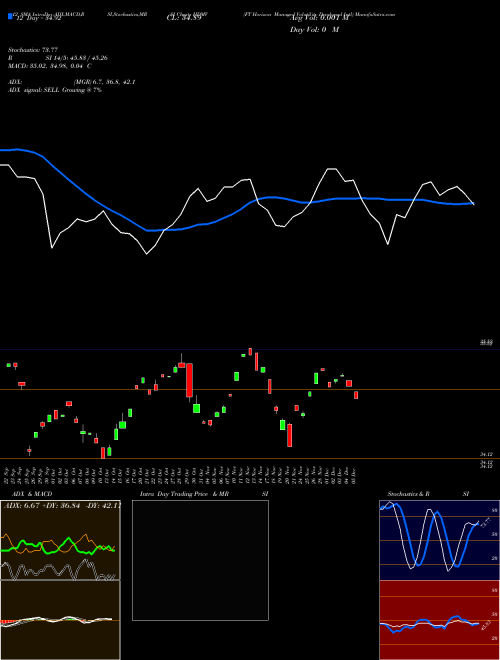Click the 'Stochastics: 73.77' reading
This screenshot has width=500, height=660.
[x=33, y=50]
